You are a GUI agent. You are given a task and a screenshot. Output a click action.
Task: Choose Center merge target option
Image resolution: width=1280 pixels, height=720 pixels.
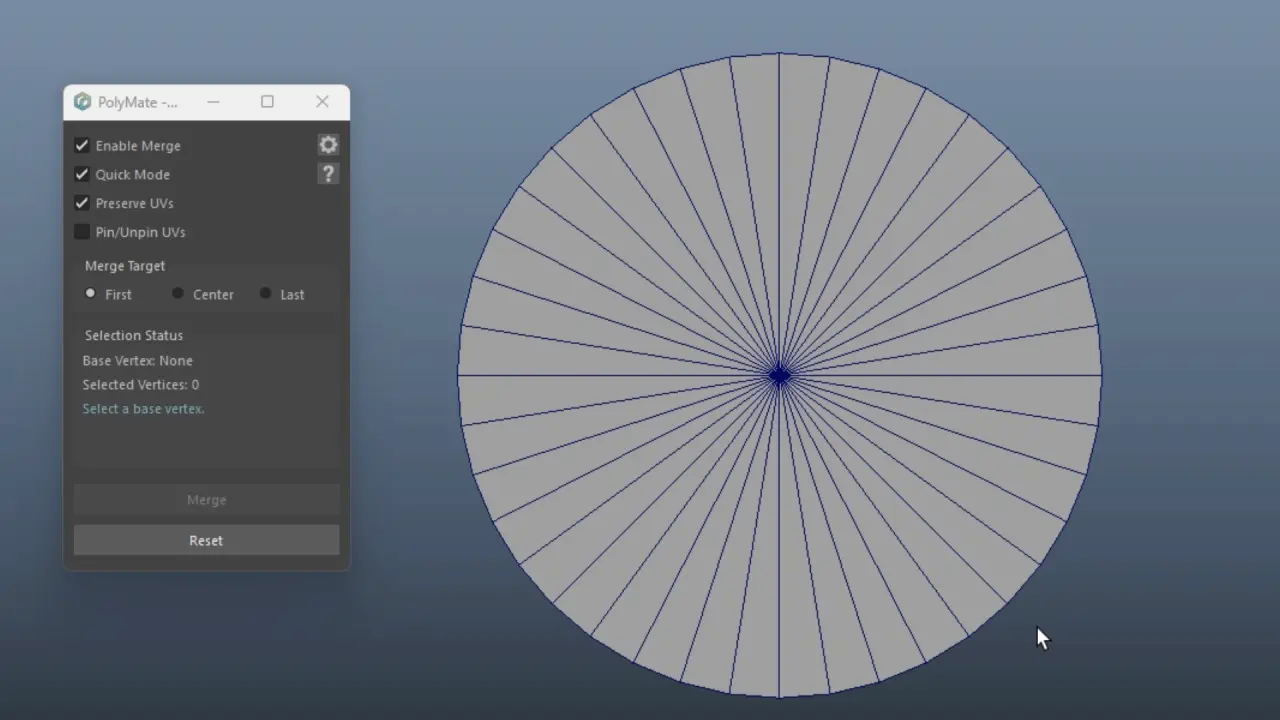178,294
